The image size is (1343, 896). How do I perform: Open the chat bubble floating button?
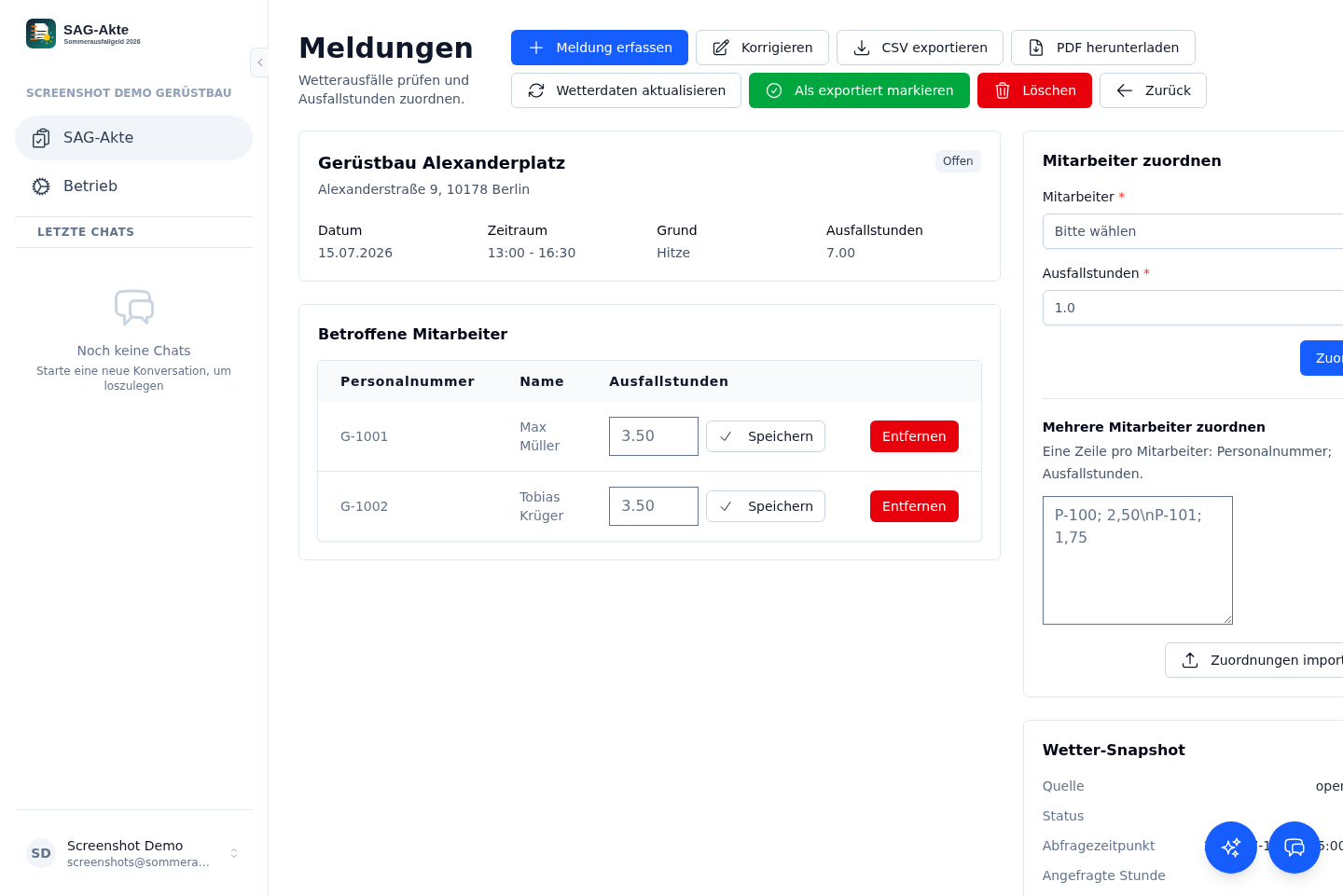(x=1295, y=848)
